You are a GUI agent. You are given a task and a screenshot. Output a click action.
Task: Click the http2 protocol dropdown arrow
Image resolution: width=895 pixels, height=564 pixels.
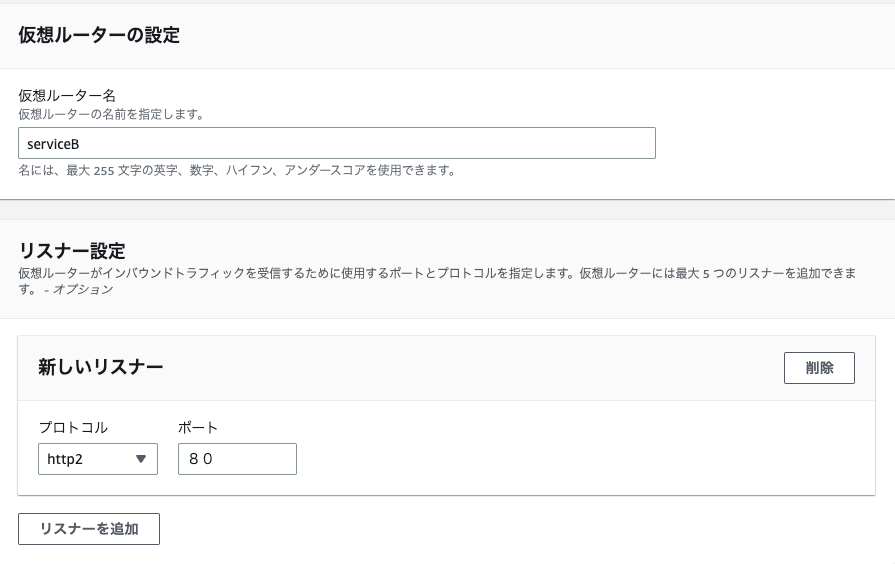(140, 459)
